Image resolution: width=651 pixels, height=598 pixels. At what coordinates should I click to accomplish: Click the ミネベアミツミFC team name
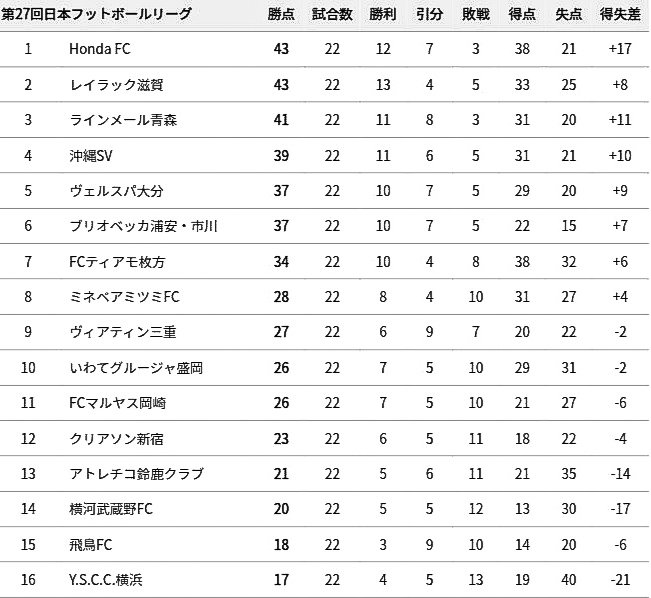125,297
